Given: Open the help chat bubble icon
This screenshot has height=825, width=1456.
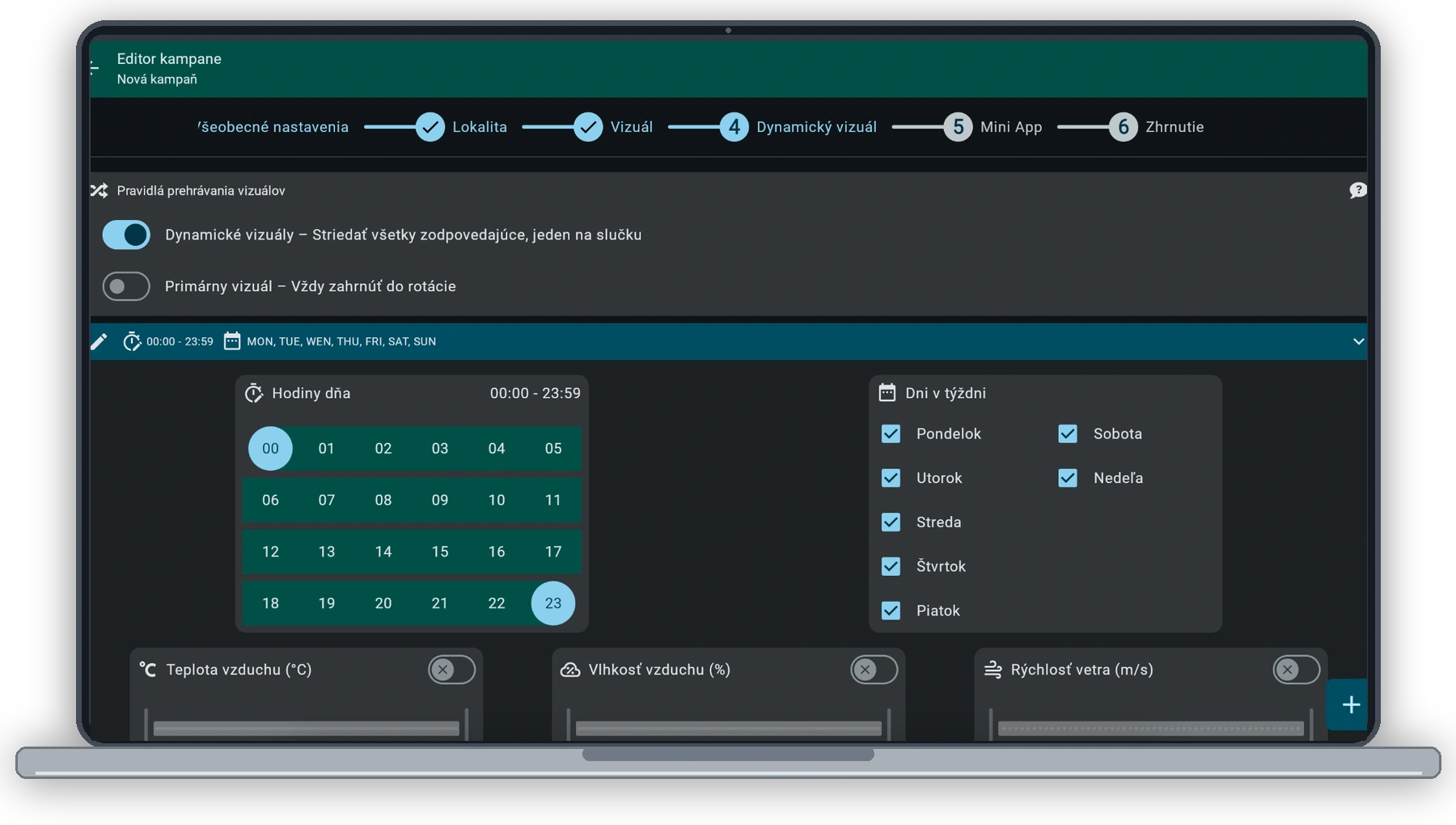Looking at the screenshot, I should pos(1357,190).
